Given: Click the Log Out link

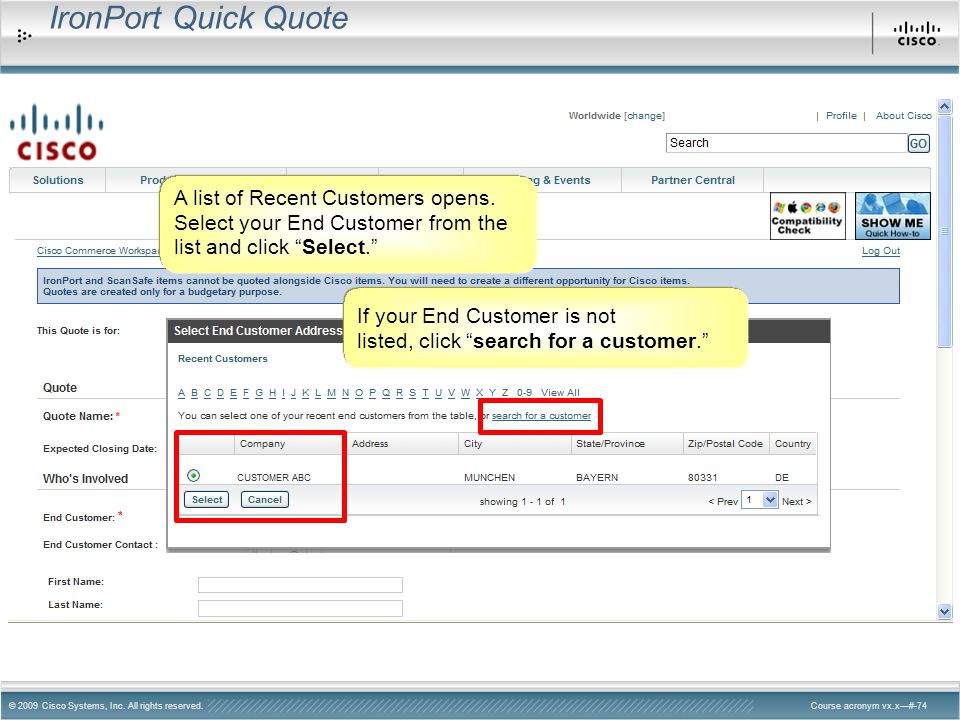Looking at the screenshot, I should pyautogui.click(x=880, y=251).
